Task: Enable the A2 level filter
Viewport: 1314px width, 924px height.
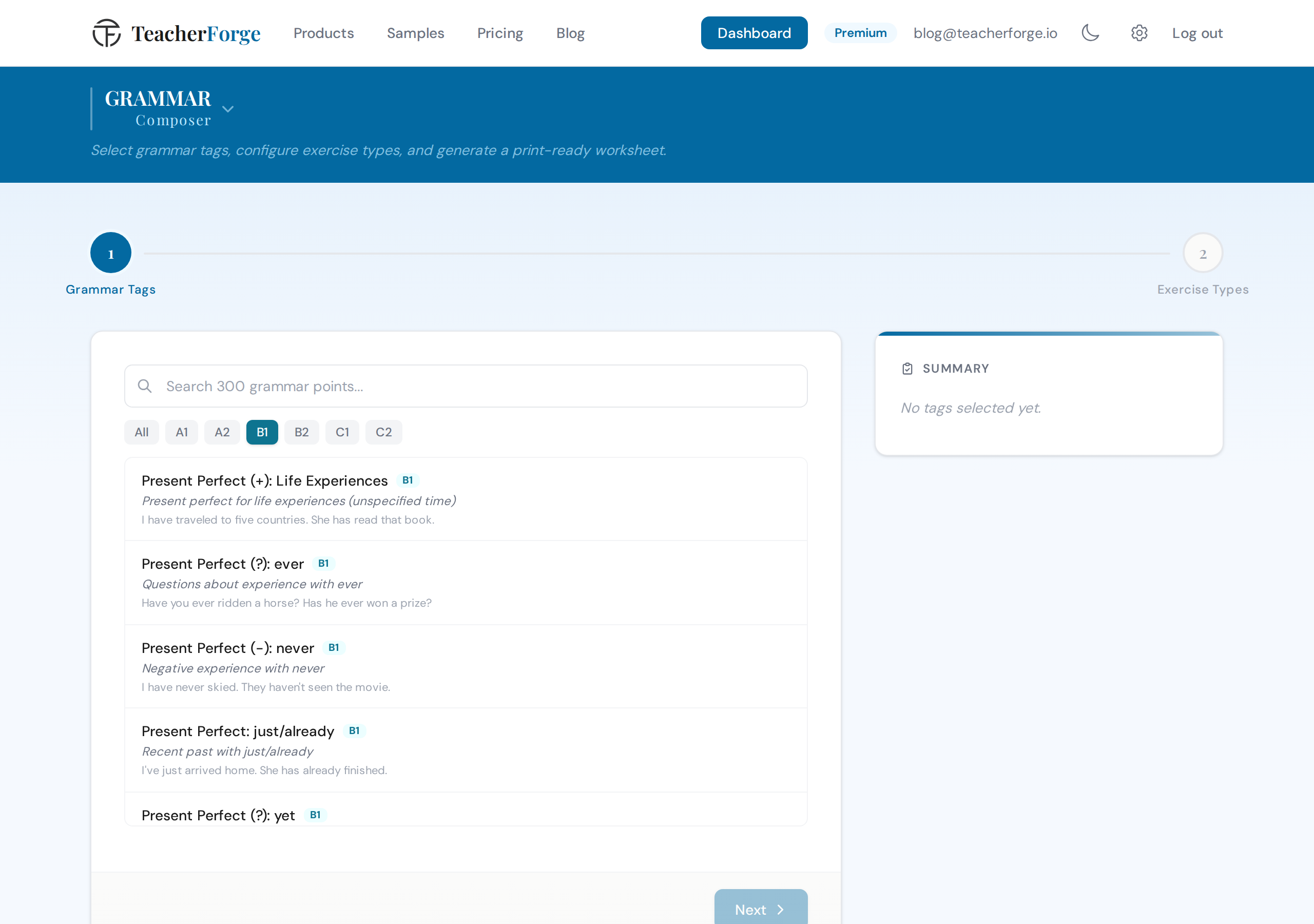Action: click(222, 432)
